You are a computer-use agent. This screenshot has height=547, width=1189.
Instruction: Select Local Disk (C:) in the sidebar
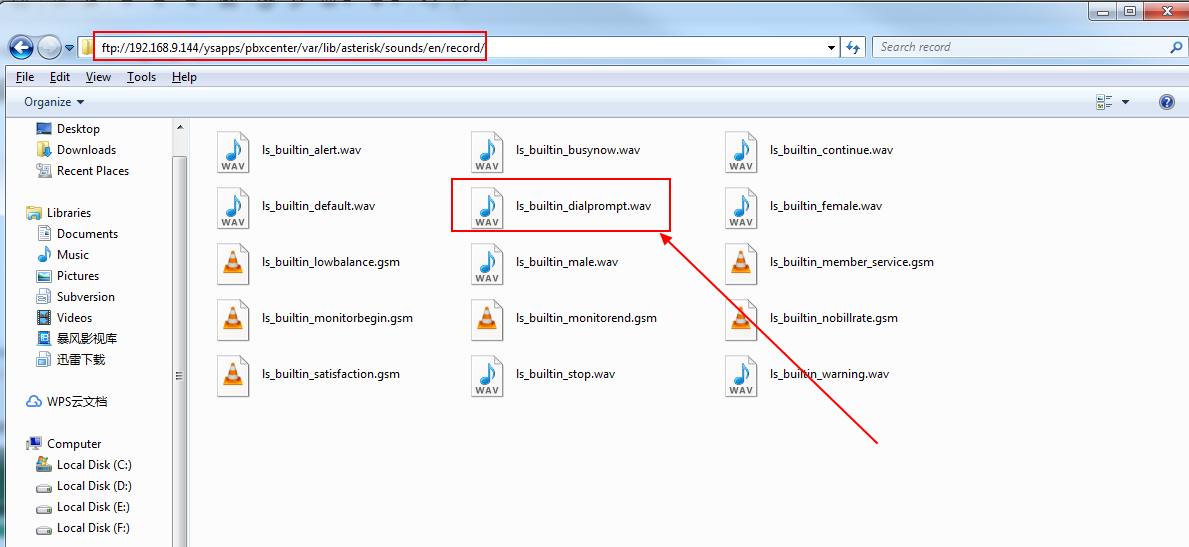93,465
